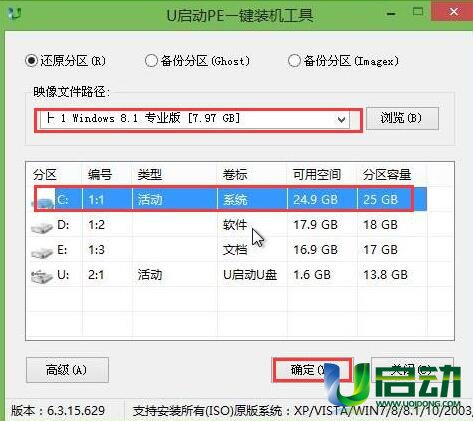Maximize the installer window
The width and height of the screenshot is (473, 421).
coord(418,12)
